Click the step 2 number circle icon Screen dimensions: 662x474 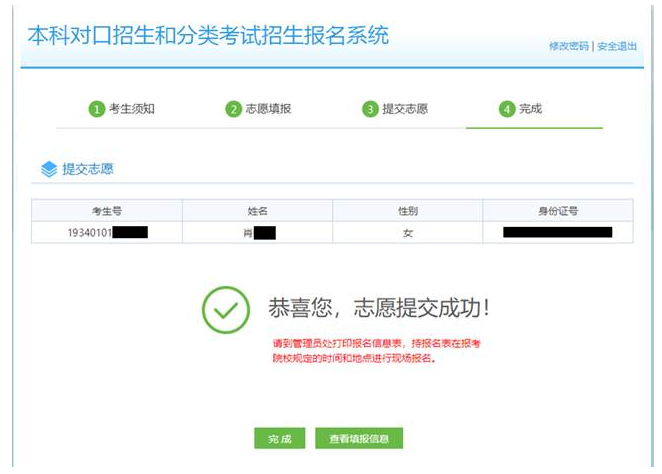pyautogui.click(x=234, y=109)
